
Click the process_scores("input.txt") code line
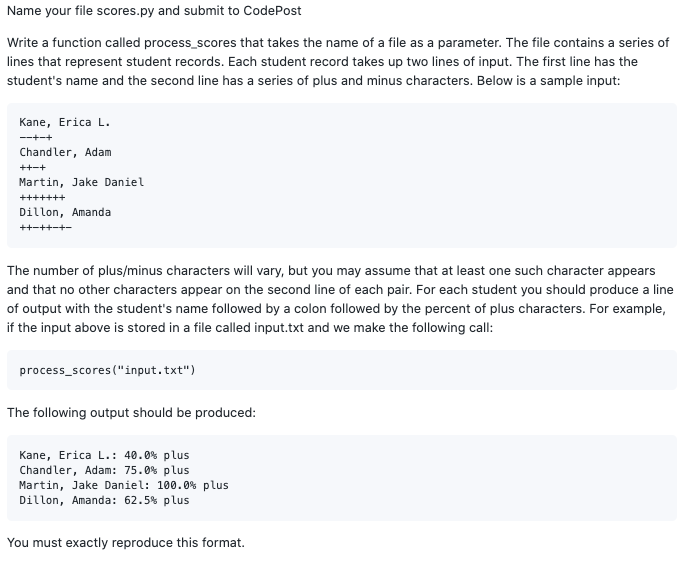click(107, 370)
